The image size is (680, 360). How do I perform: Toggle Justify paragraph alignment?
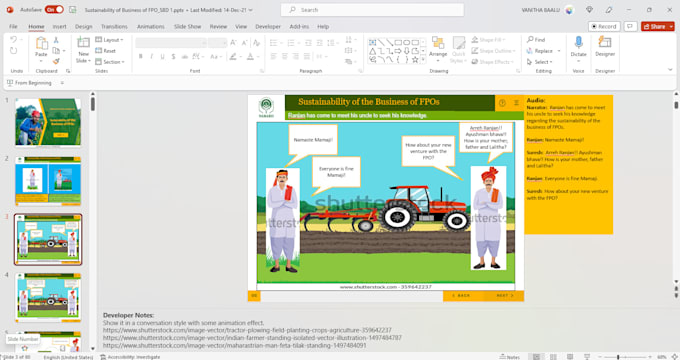click(307, 57)
